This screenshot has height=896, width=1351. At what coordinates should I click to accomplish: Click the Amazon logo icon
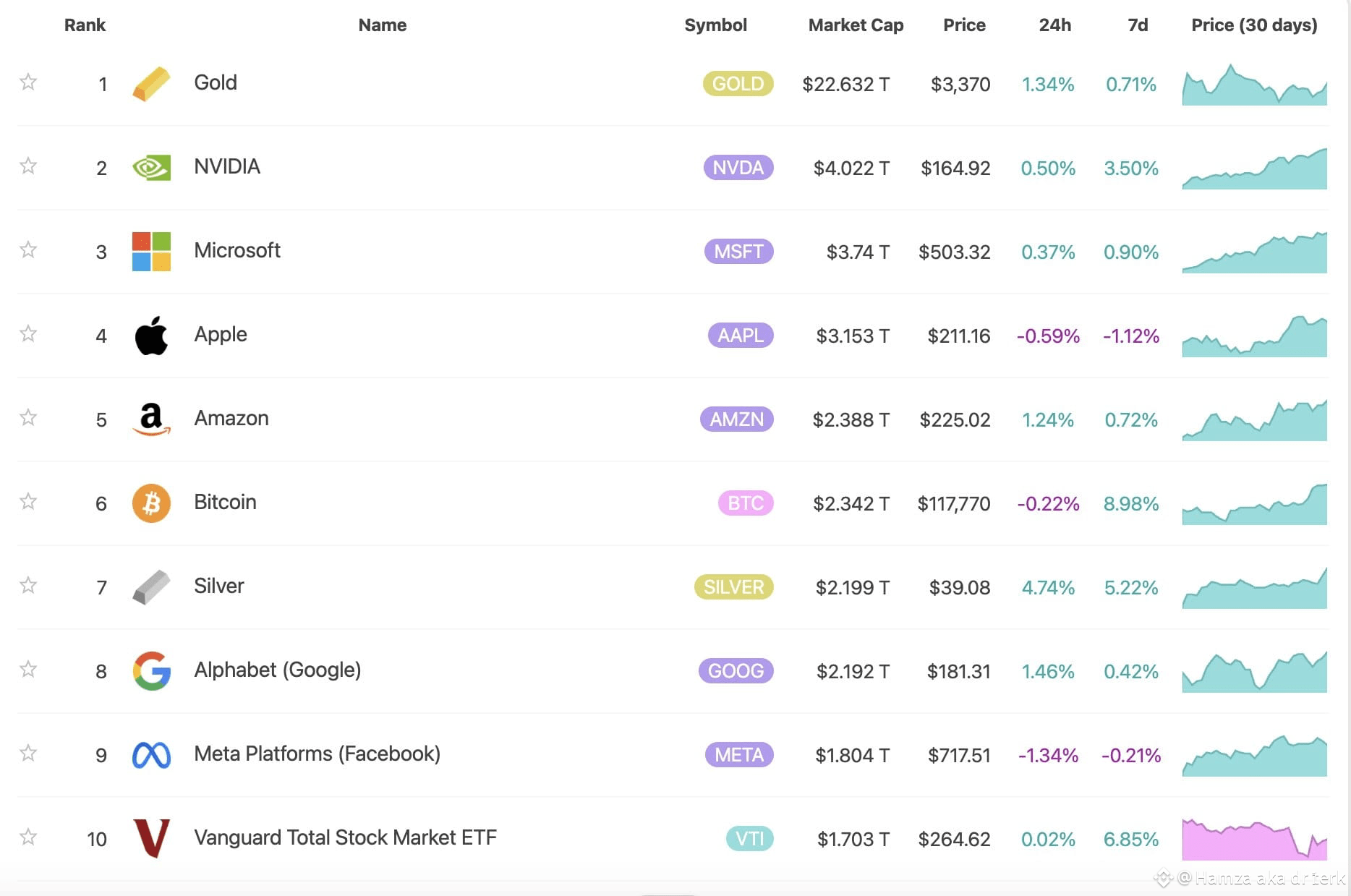tap(151, 419)
